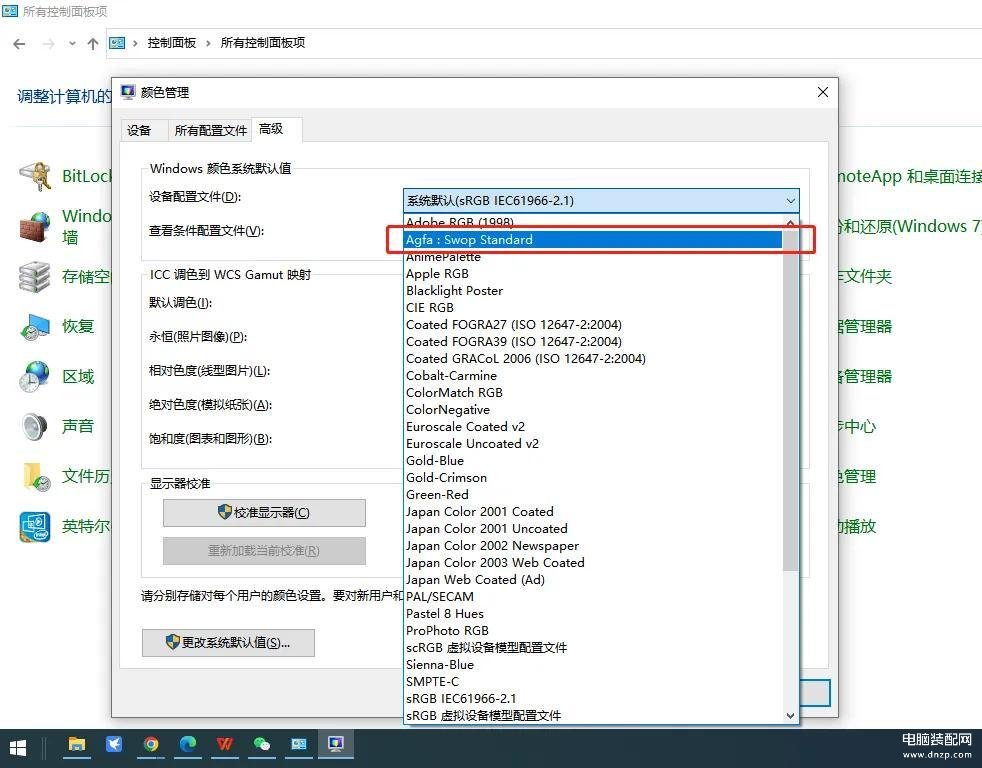Select Euroscale Uncoated v2 profile
982x768 pixels.
594,444
